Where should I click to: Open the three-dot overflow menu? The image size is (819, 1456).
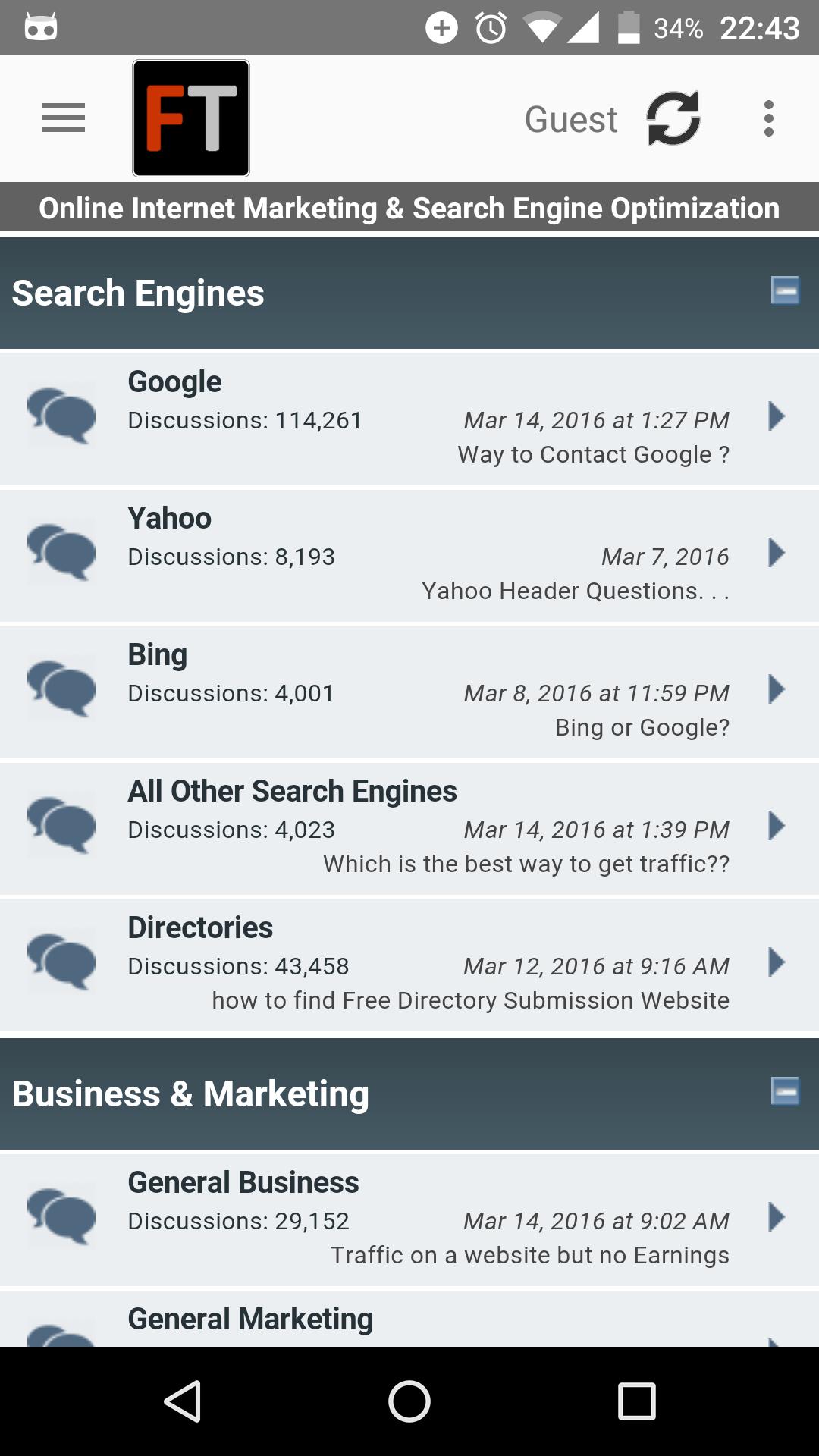pos(769,118)
